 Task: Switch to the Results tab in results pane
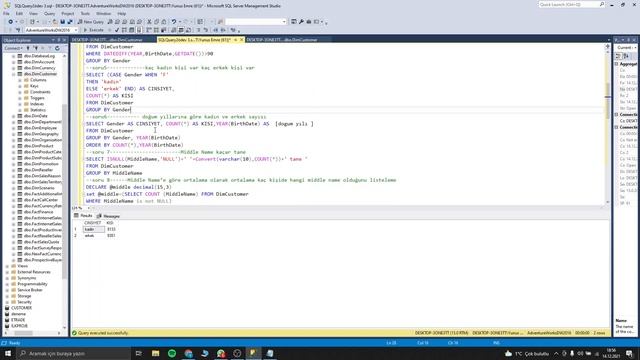(83, 216)
